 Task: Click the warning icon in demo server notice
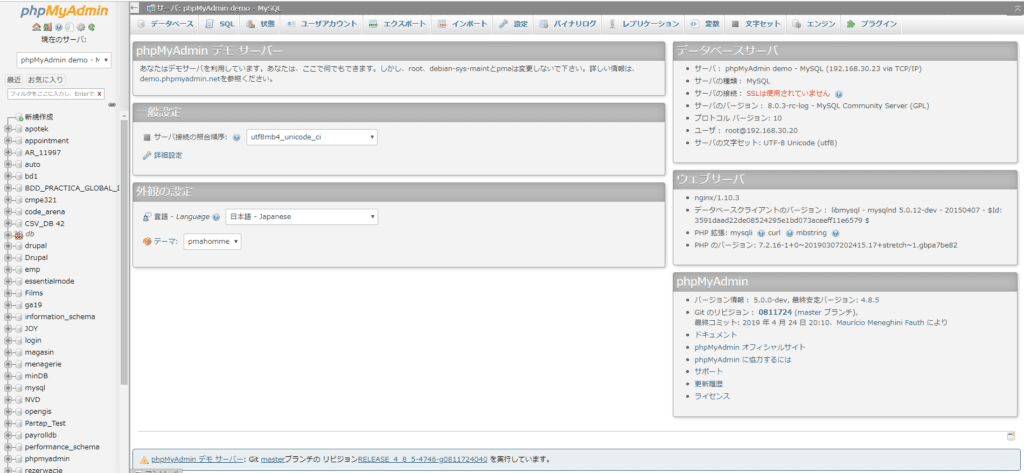[x=143, y=459]
